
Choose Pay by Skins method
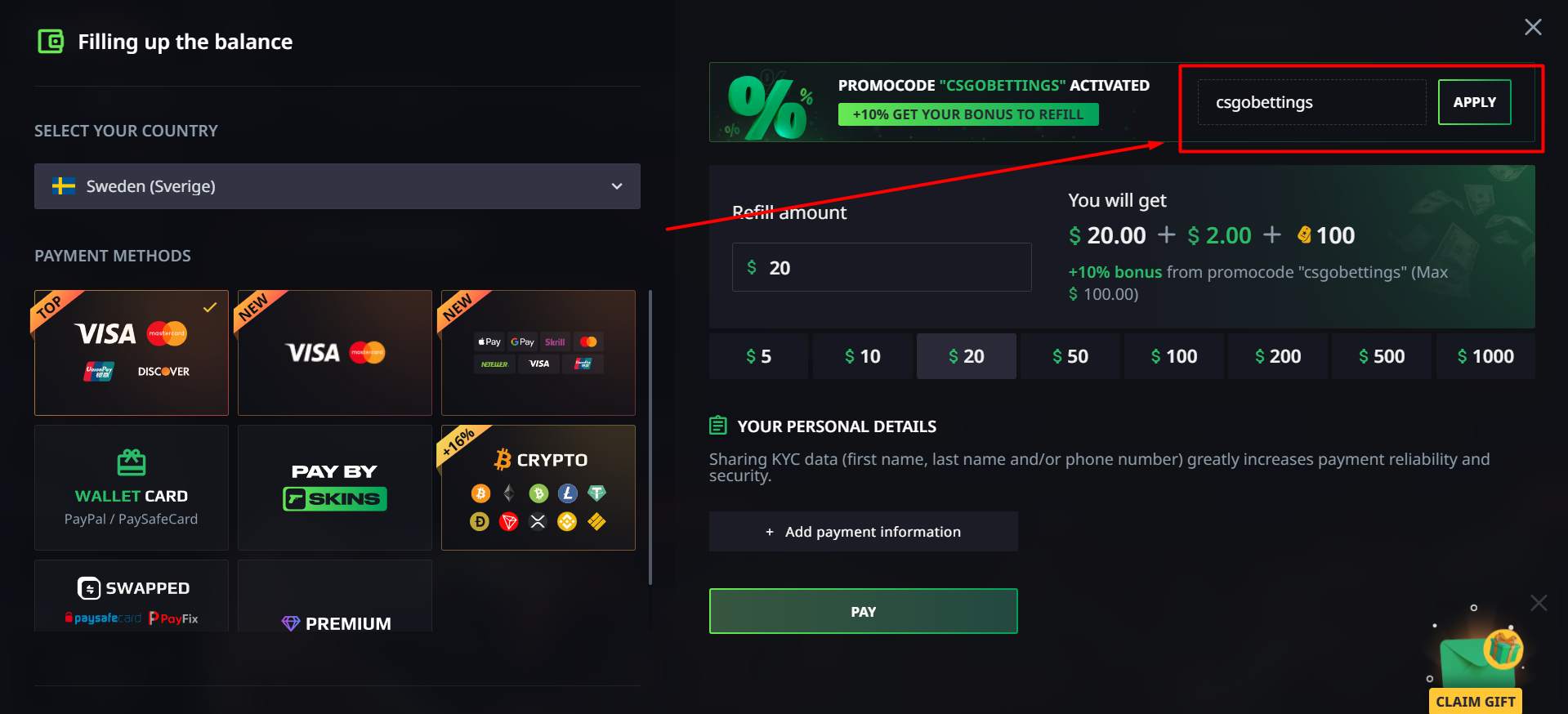(335, 487)
